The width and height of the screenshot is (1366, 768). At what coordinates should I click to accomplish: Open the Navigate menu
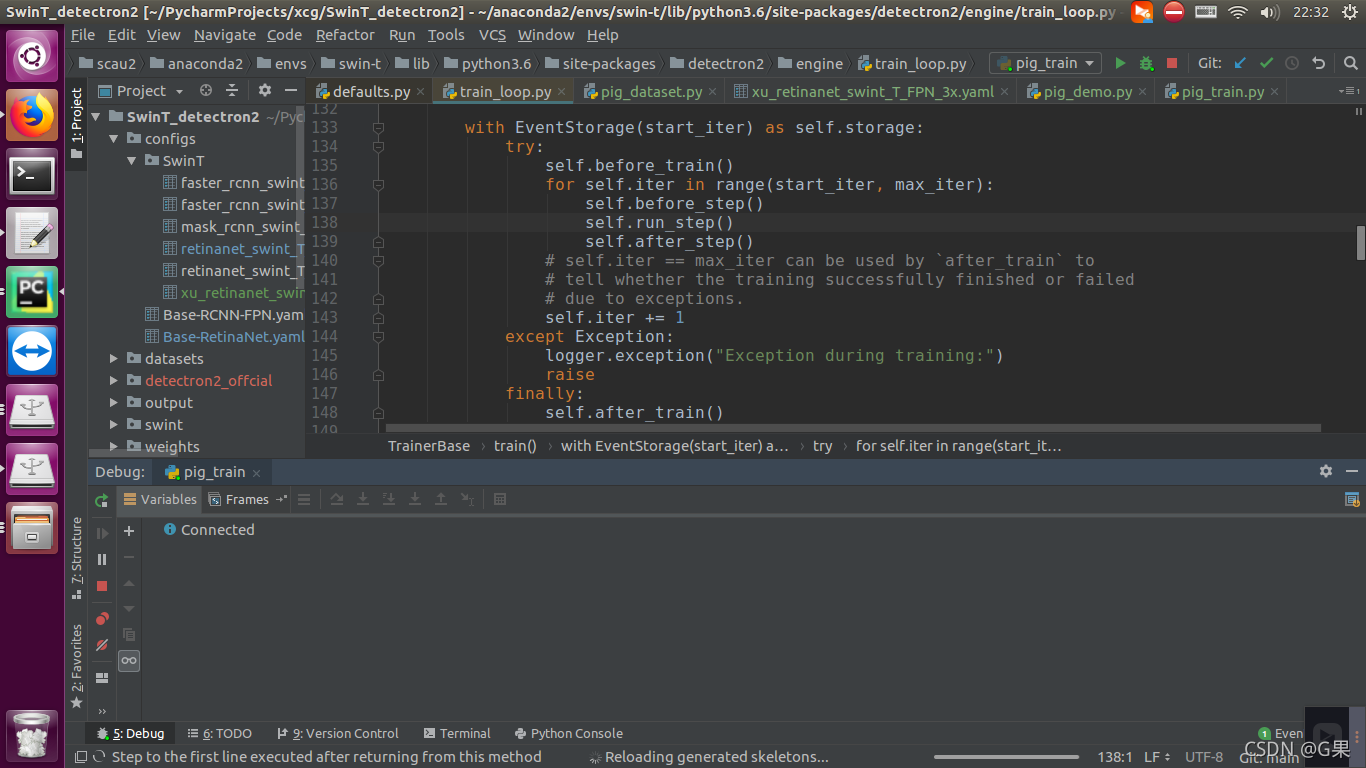pyautogui.click(x=225, y=34)
